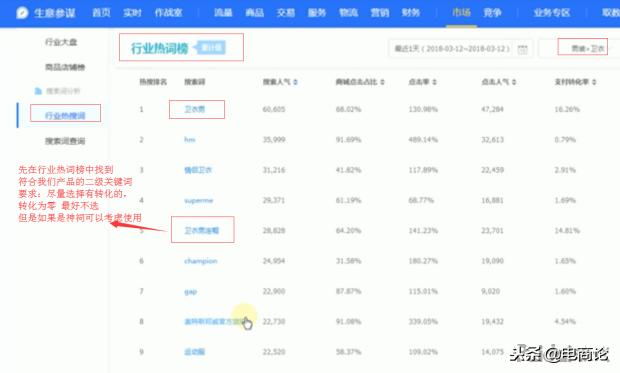Switch to the 商品 section
Image resolution: width=620 pixels, height=373 pixels.
click(x=254, y=13)
